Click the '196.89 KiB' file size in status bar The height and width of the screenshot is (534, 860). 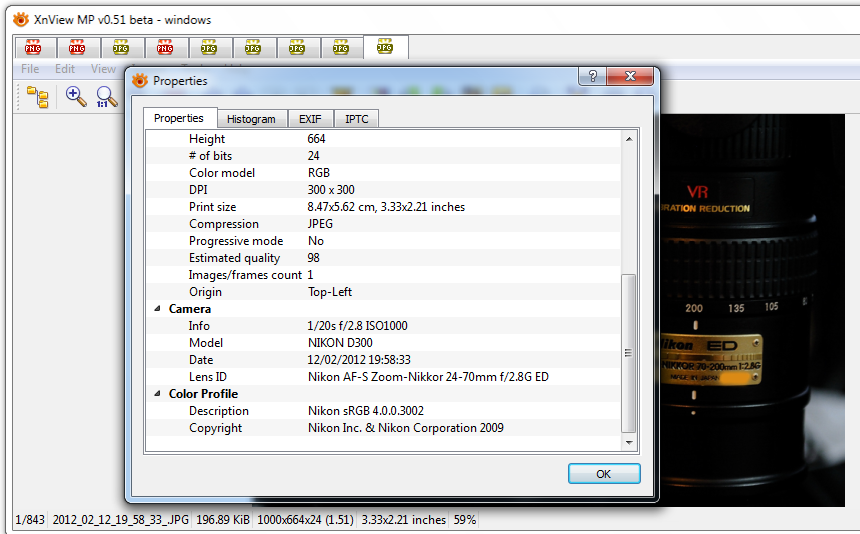[x=223, y=520]
